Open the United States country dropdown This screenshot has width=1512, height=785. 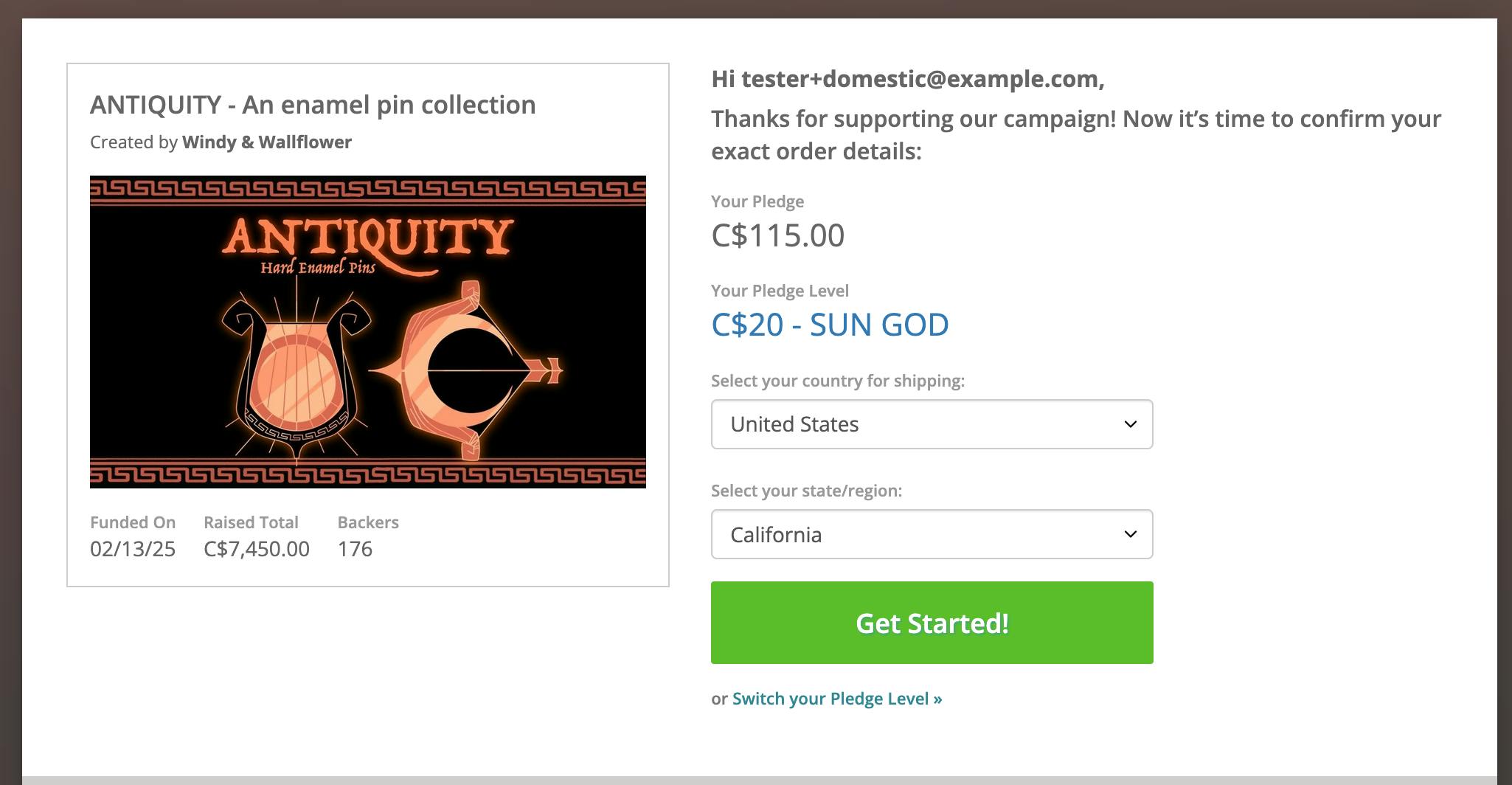tap(932, 424)
